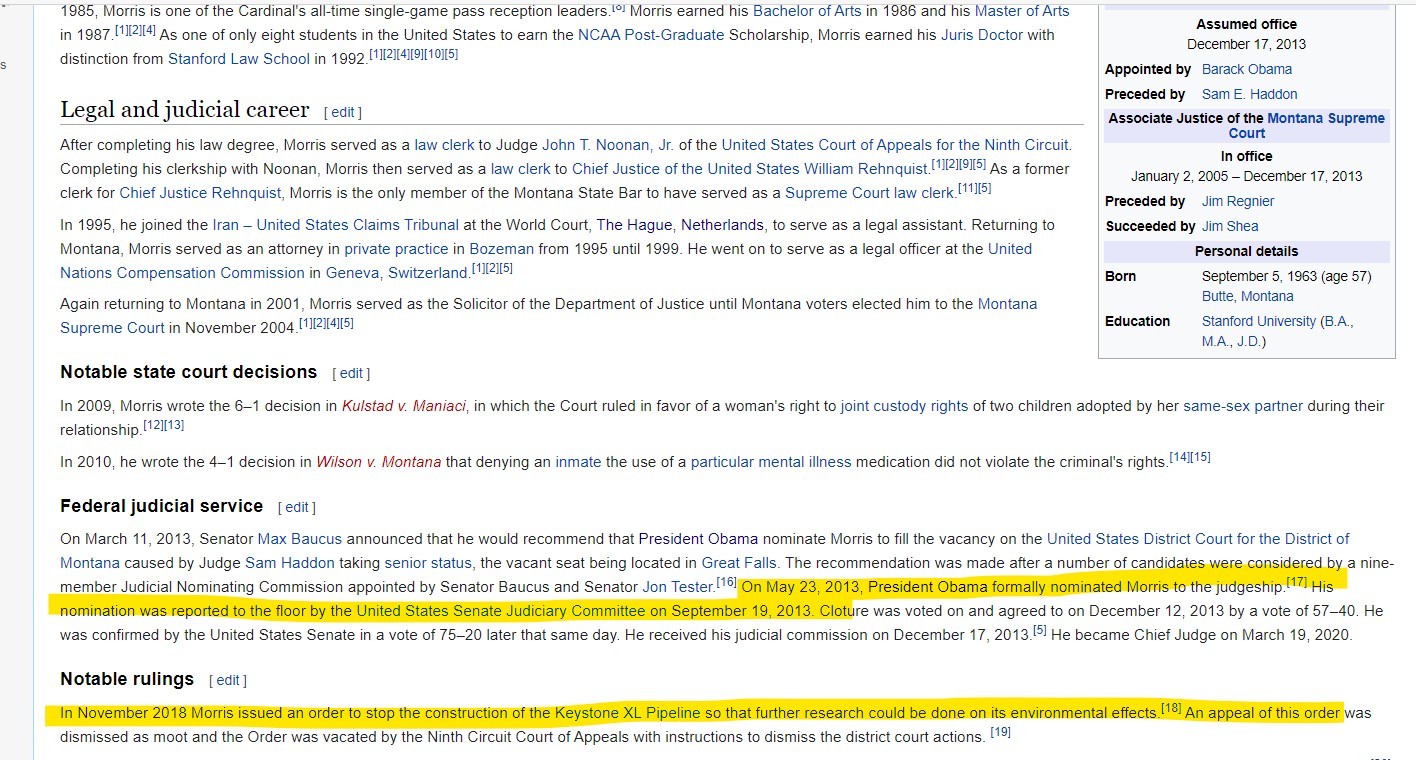Follow the same-sex partner link
The width and height of the screenshot is (1416, 760).
[x=1243, y=405]
